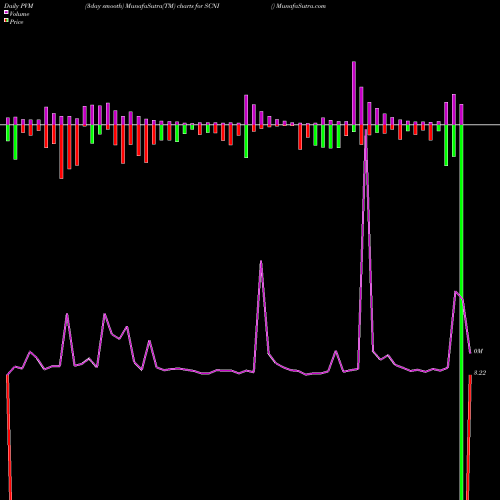500x500 pixels.
Task: Click the tallest magenta volume bar
Action: click(x=354, y=93)
